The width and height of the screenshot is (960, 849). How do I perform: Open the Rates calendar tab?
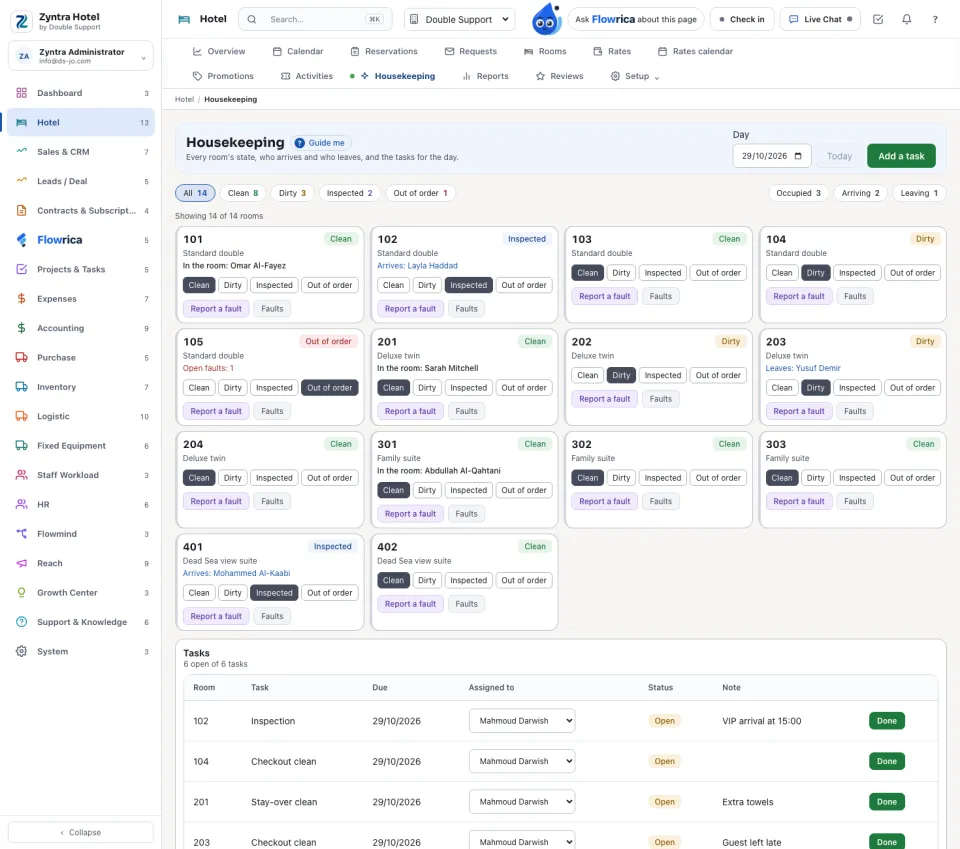coord(695,51)
